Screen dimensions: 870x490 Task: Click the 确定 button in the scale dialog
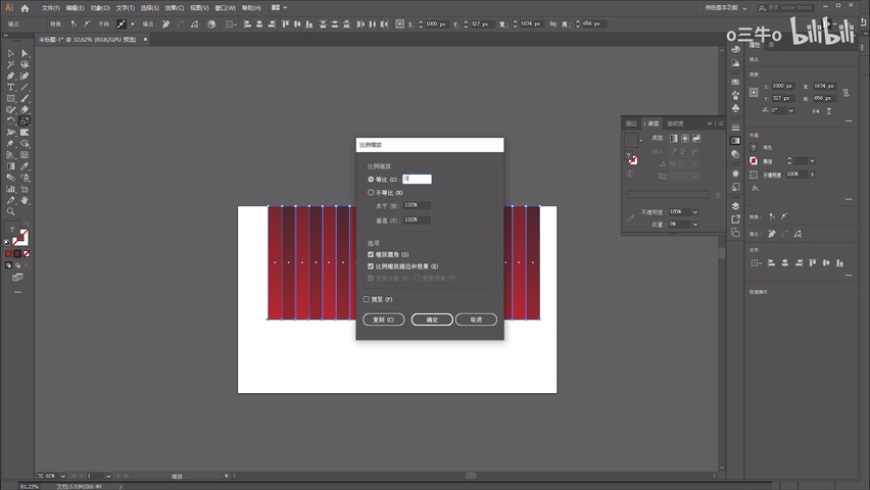[432, 320]
